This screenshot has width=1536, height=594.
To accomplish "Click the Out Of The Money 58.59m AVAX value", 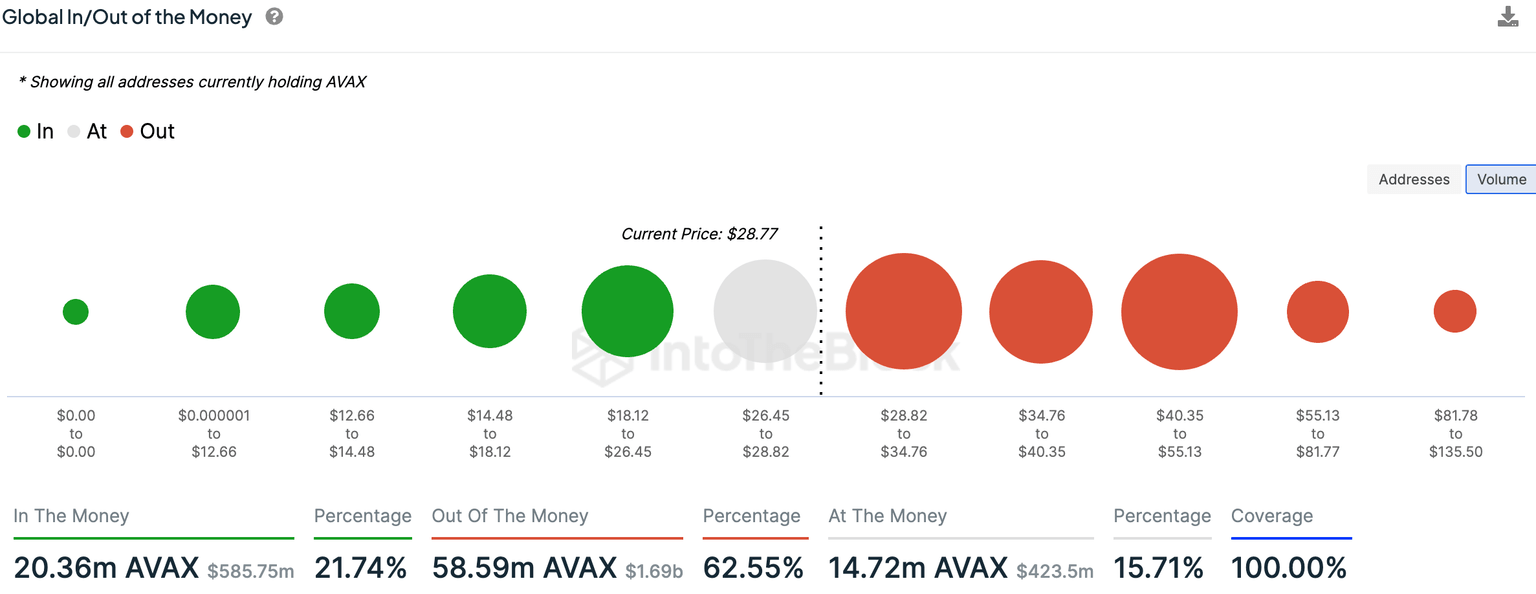I will pos(524,568).
